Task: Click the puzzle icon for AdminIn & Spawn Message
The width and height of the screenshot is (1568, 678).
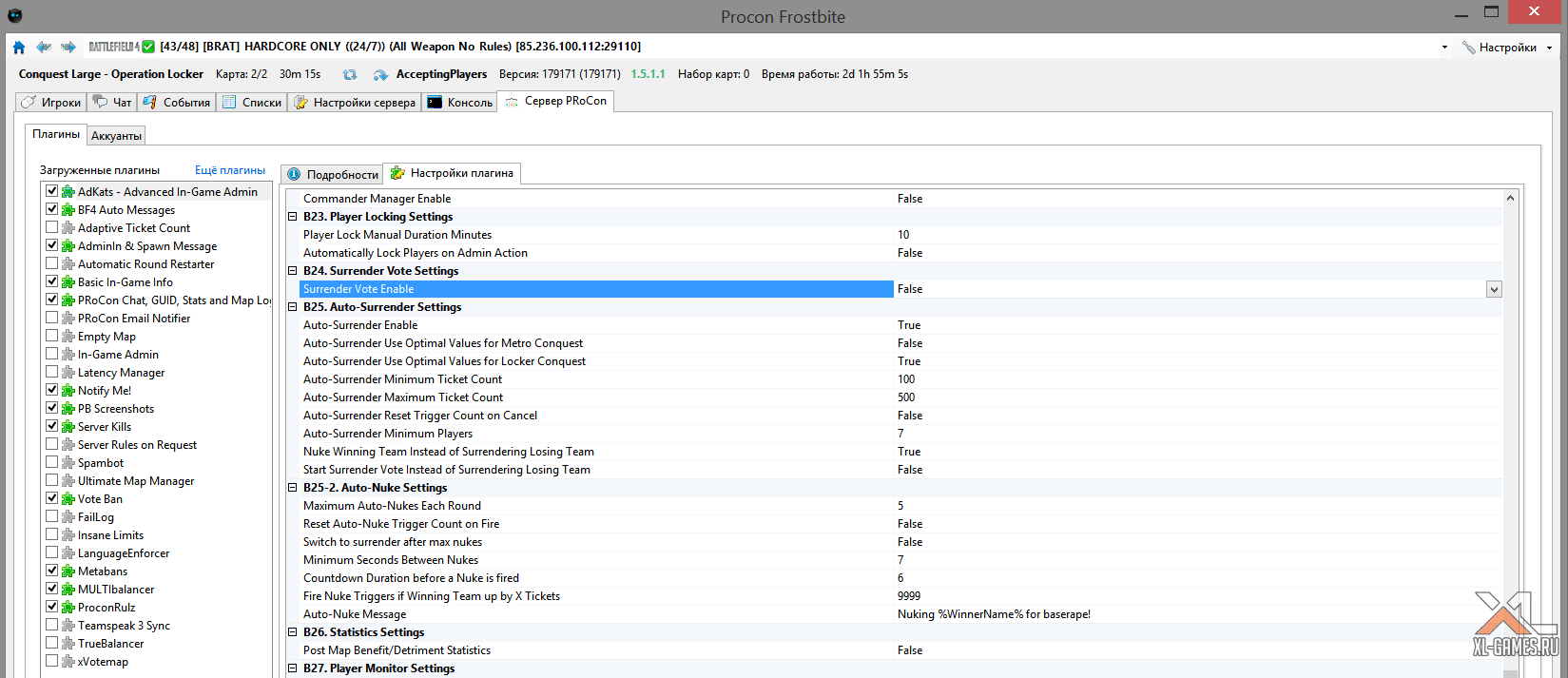Action: [x=68, y=246]
